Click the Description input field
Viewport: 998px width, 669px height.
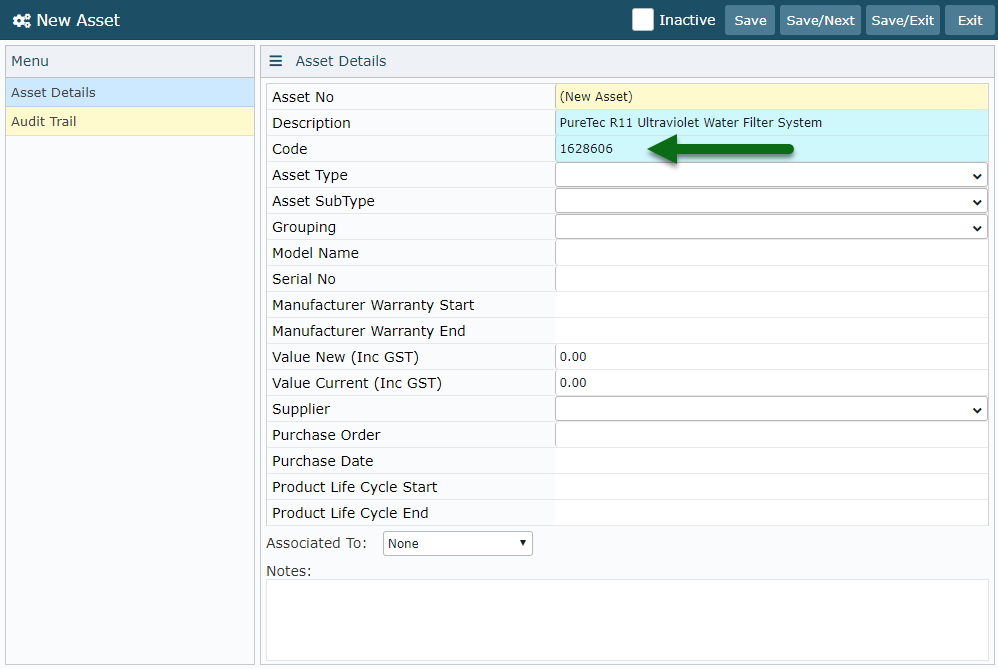click(771, 123)
